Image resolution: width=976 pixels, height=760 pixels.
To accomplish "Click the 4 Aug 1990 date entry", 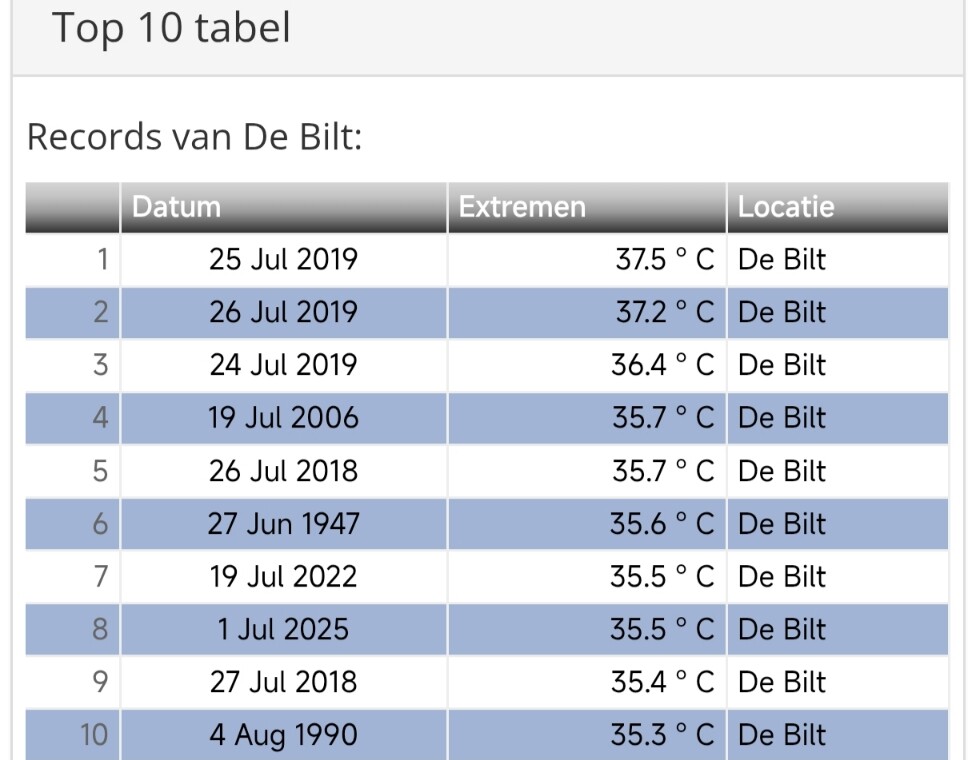I will [x=284, y=735].
